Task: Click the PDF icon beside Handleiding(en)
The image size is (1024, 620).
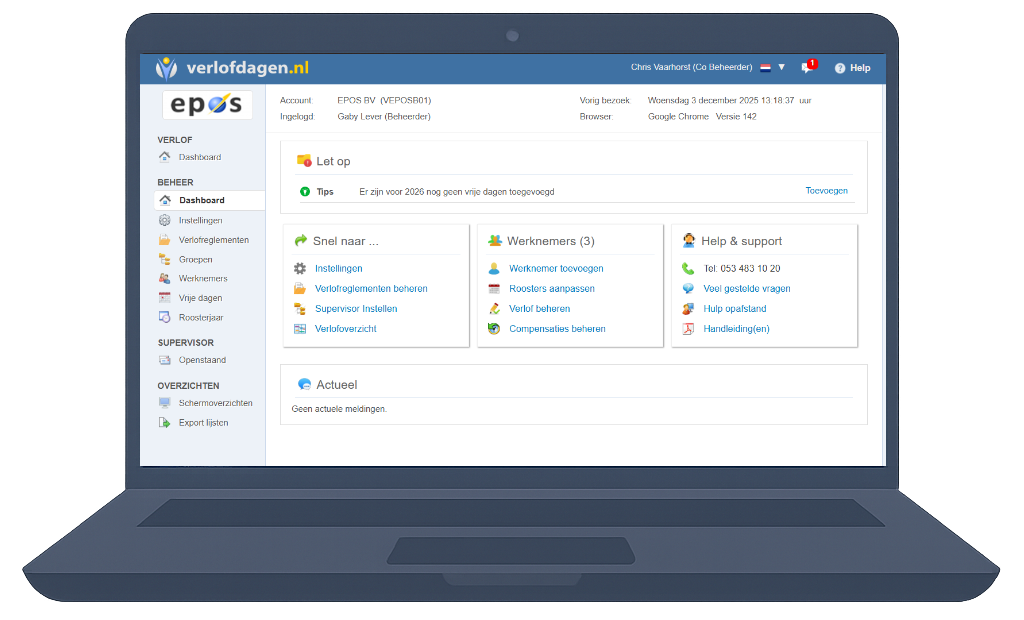Action: click(x=688, y=329)
